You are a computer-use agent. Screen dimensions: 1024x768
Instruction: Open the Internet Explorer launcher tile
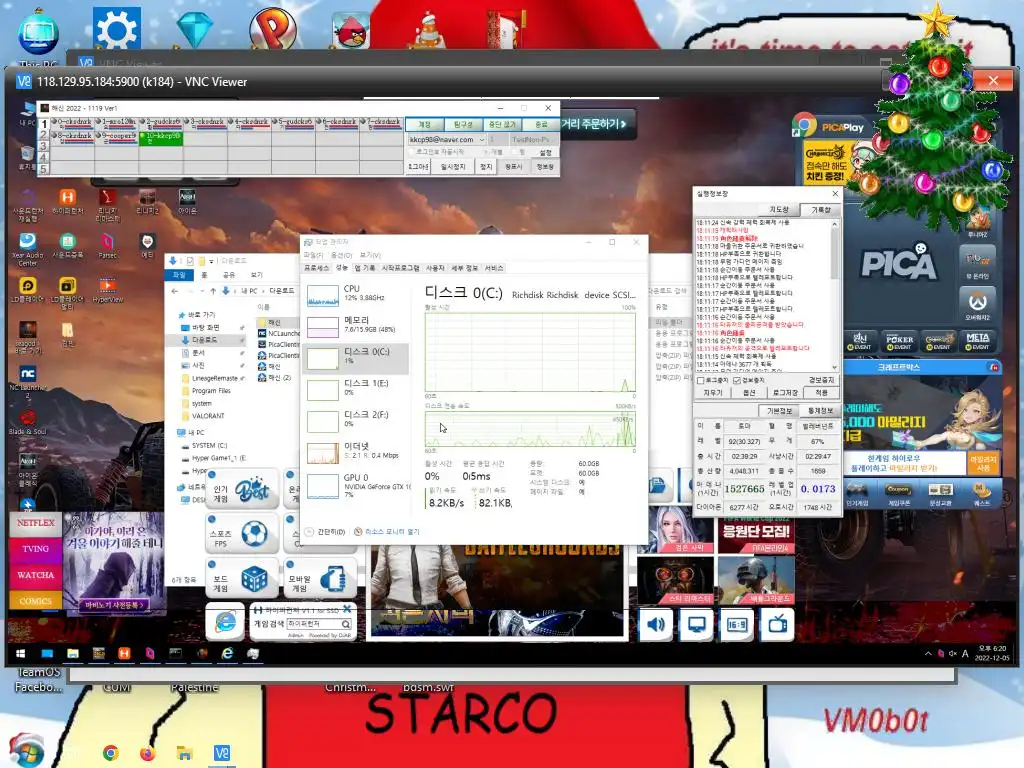click(225, 622)
